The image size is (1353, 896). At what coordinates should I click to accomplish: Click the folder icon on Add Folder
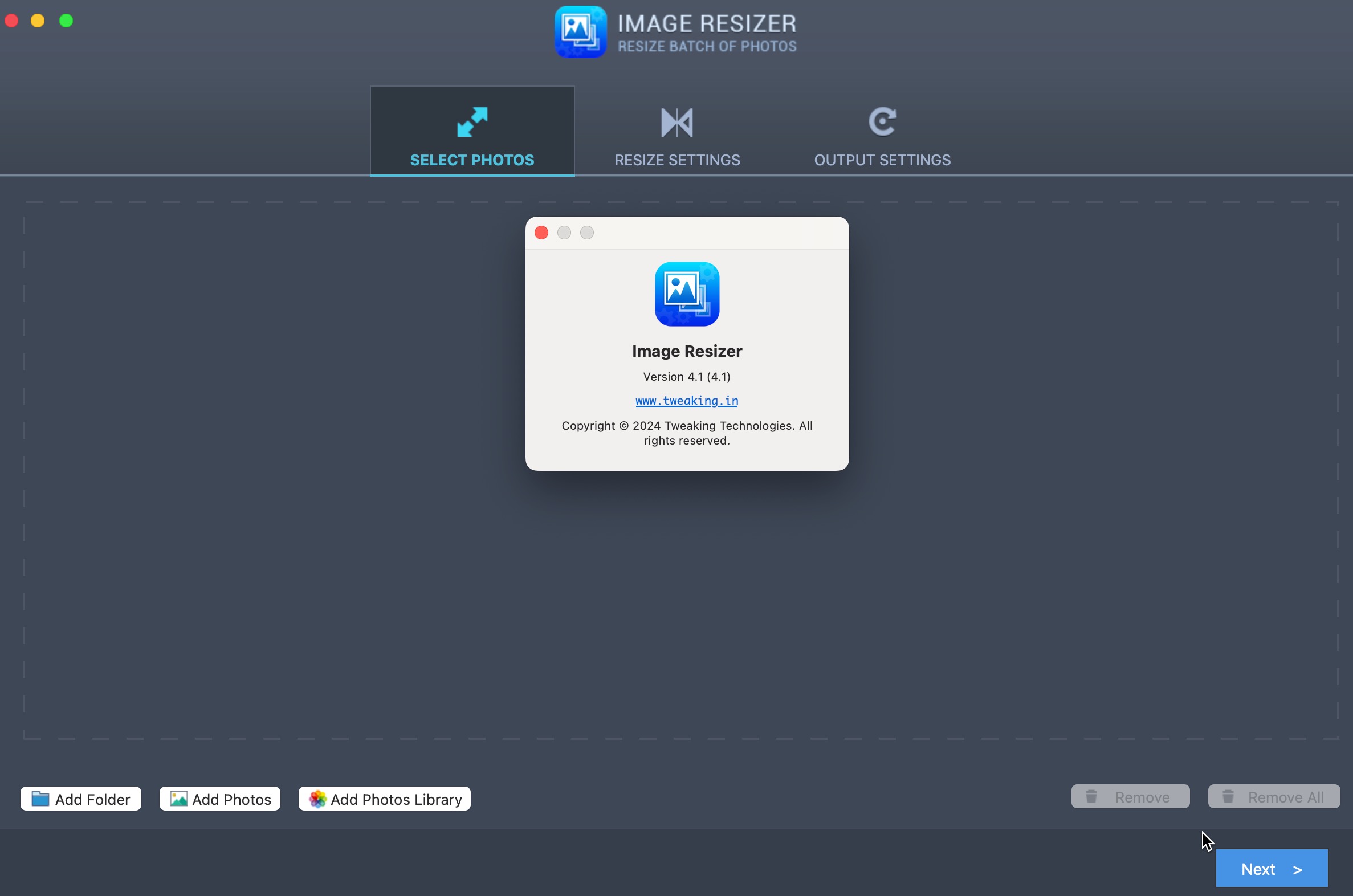(x=40, y=799)
